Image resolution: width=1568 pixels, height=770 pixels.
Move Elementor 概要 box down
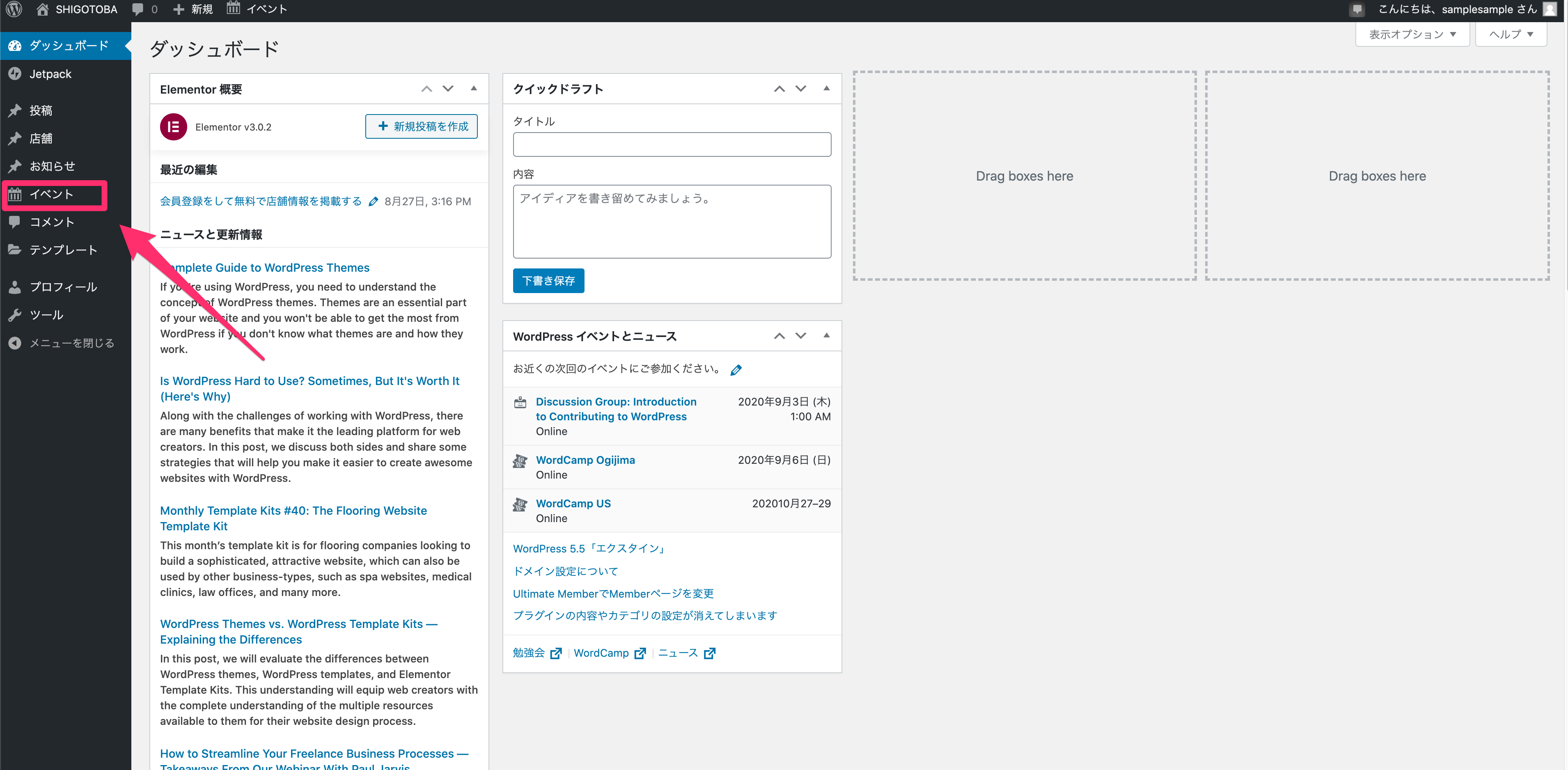[x=448, y=89]
